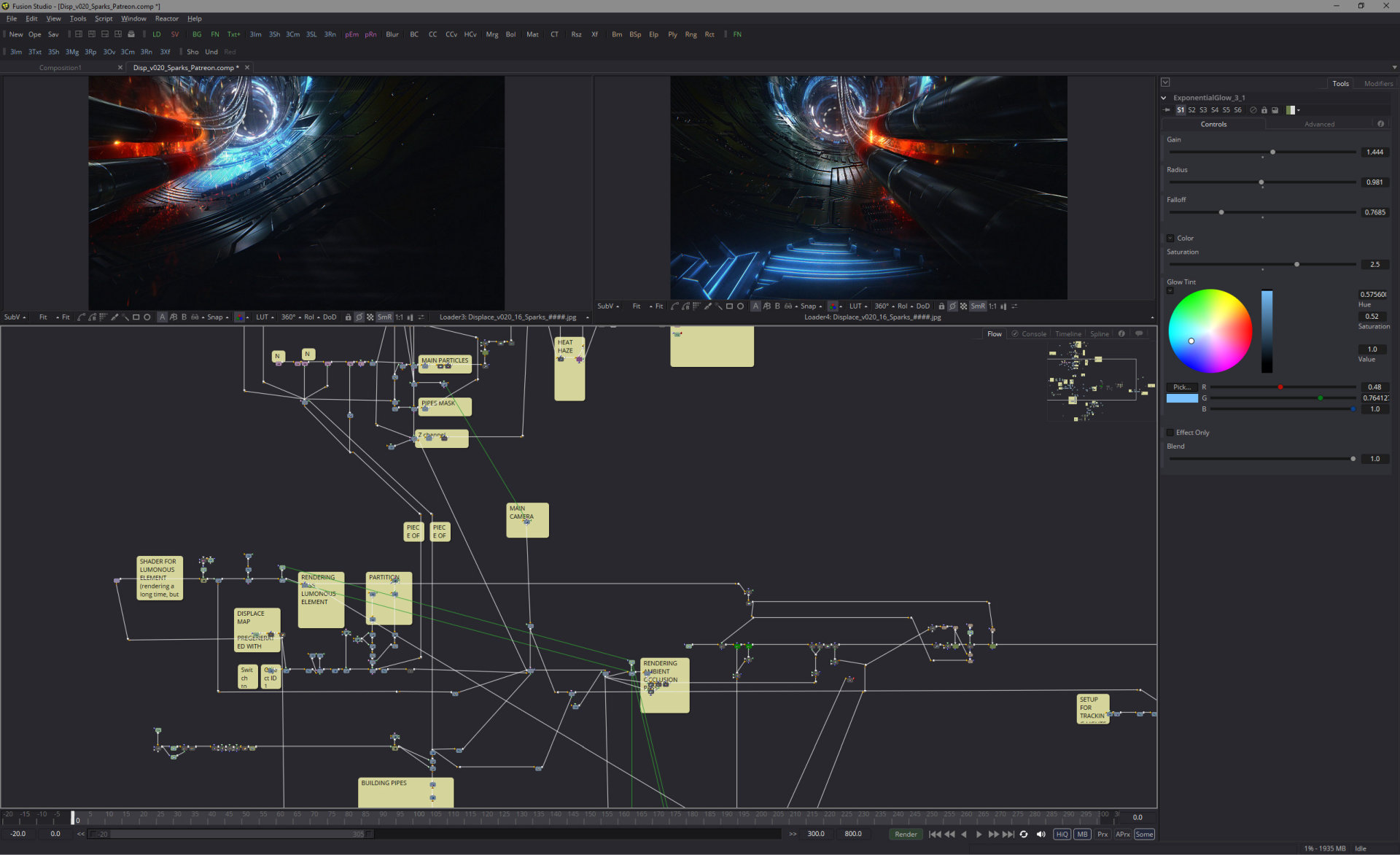Viewport: 1400px width, 855px height.
Task: Click the RGB color channel icon in left viewer
Action: [239, 317]
